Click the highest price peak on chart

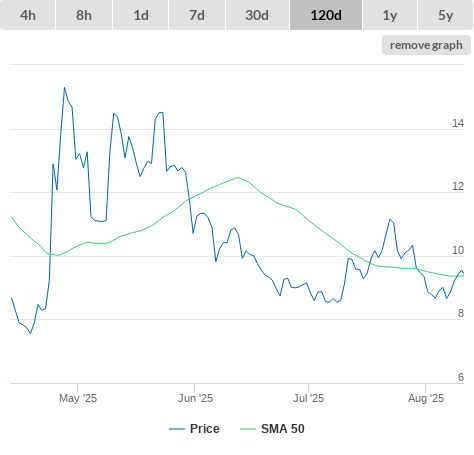(x=64, y=88)
